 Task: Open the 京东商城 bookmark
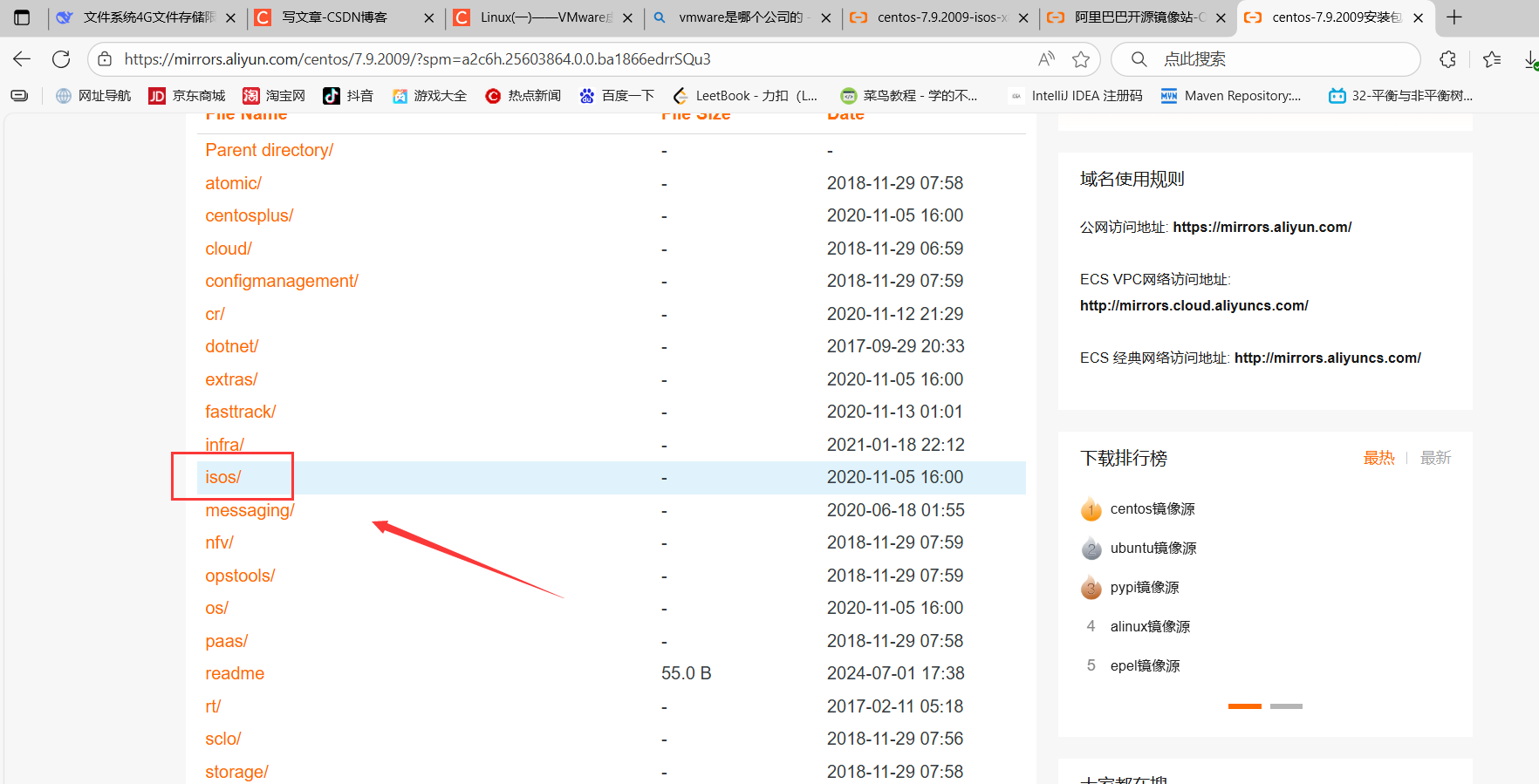(x=187, y=96)
